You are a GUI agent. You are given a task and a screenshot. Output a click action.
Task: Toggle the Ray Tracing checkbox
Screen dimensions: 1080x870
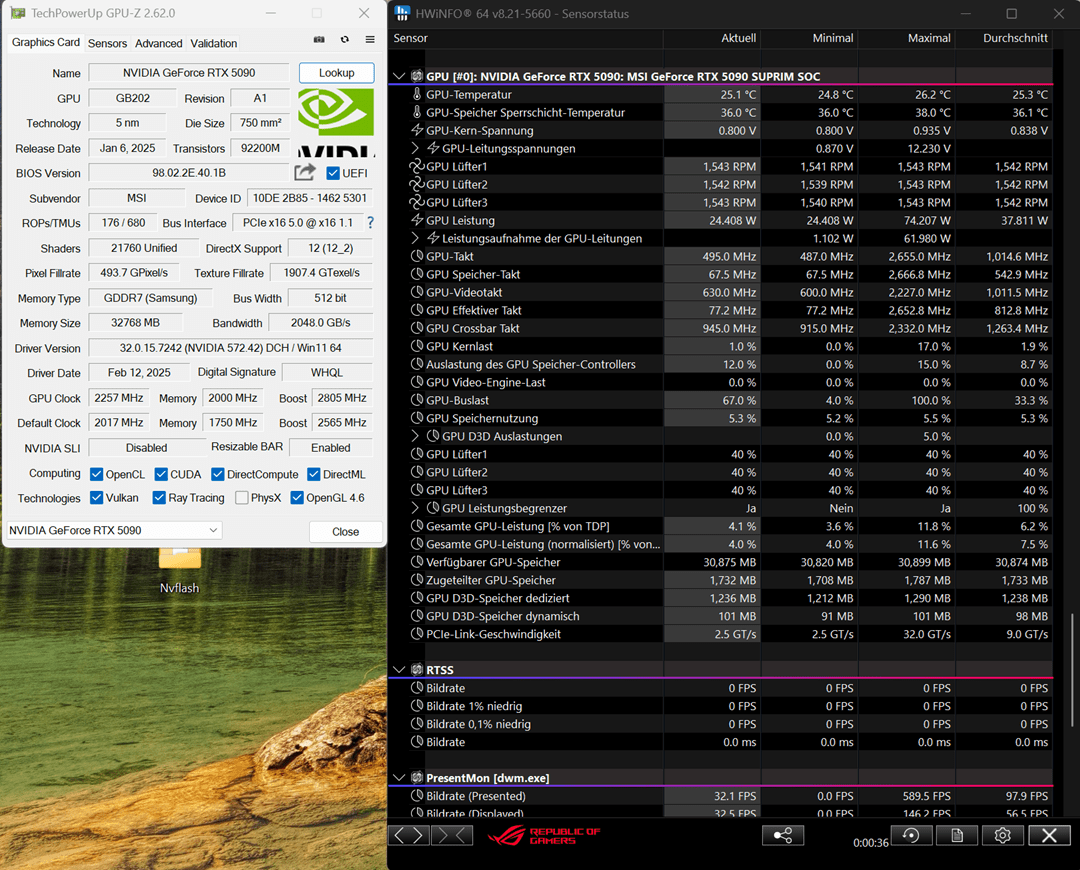[159, 497]
